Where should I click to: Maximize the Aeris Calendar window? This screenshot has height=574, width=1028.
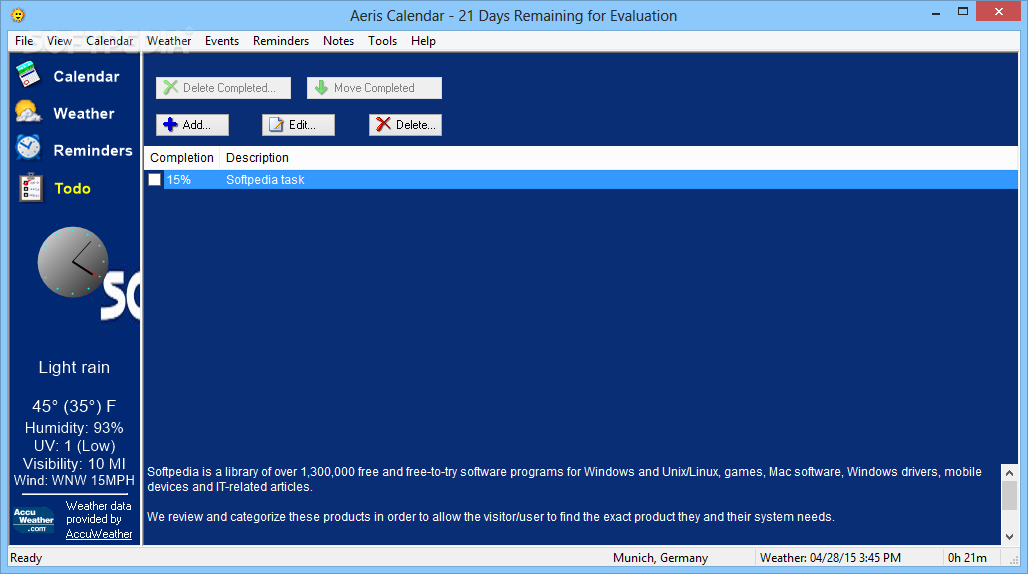(962, 12)
